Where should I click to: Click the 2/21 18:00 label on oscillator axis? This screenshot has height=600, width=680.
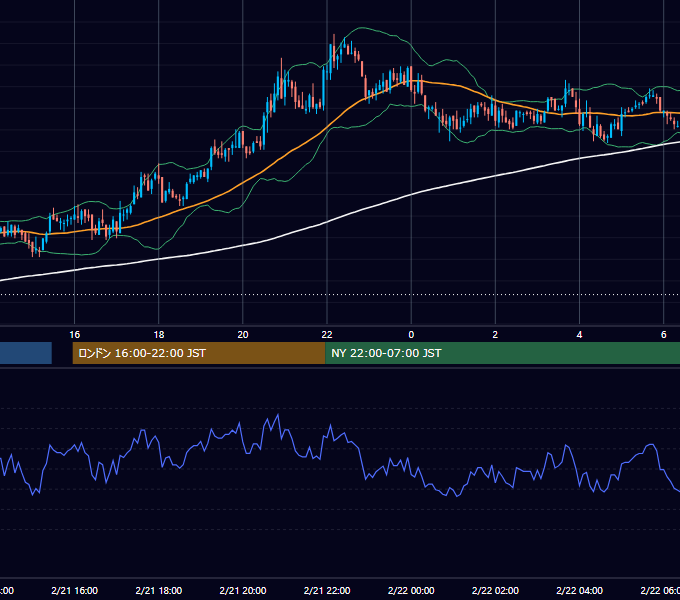[159, 590]
